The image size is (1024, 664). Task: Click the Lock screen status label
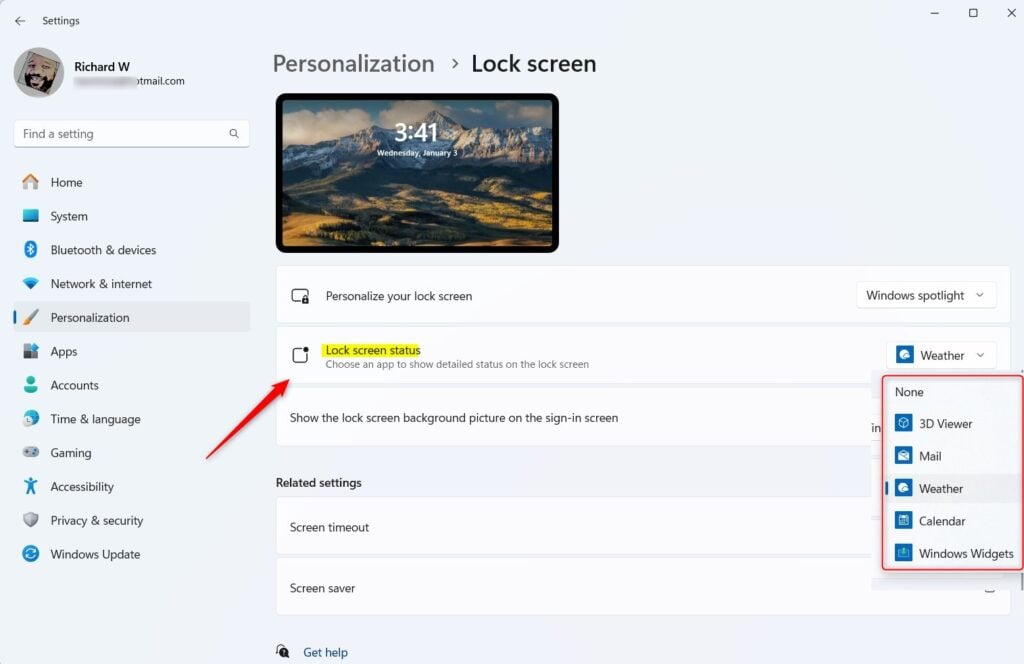(x=373, y=350)
